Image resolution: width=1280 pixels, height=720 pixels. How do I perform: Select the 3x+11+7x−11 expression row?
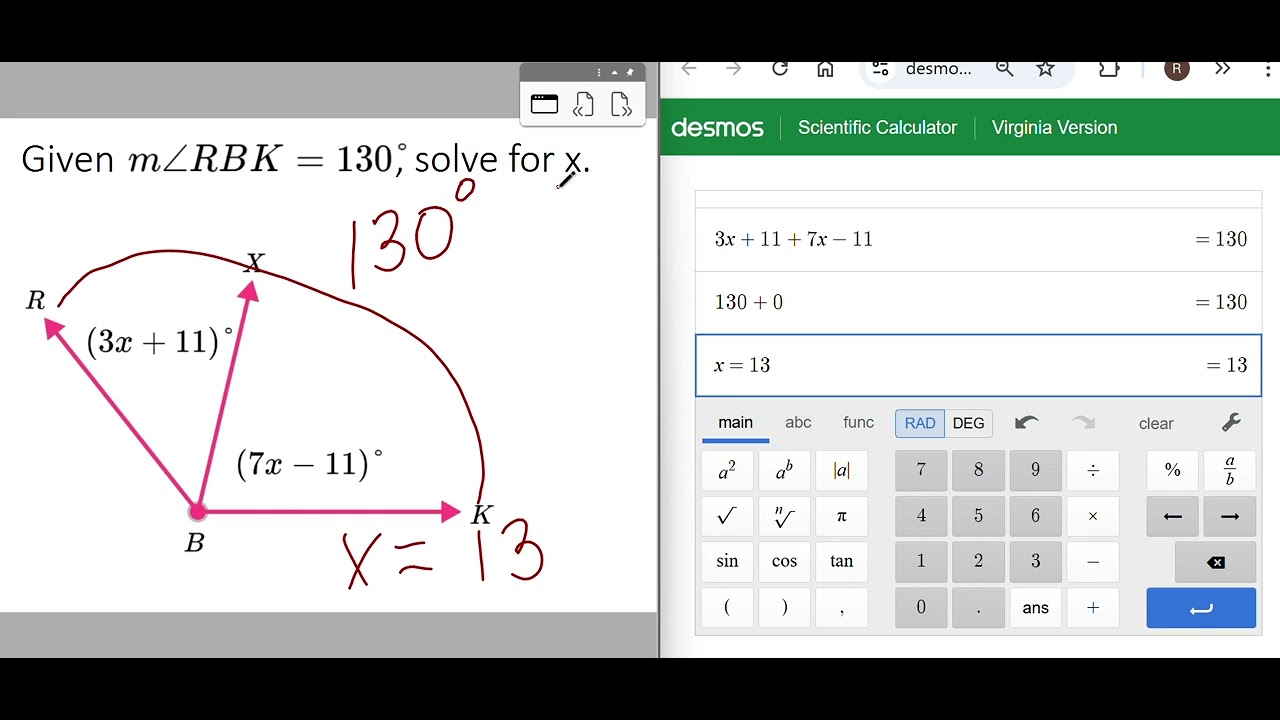(x=978, y=240)
